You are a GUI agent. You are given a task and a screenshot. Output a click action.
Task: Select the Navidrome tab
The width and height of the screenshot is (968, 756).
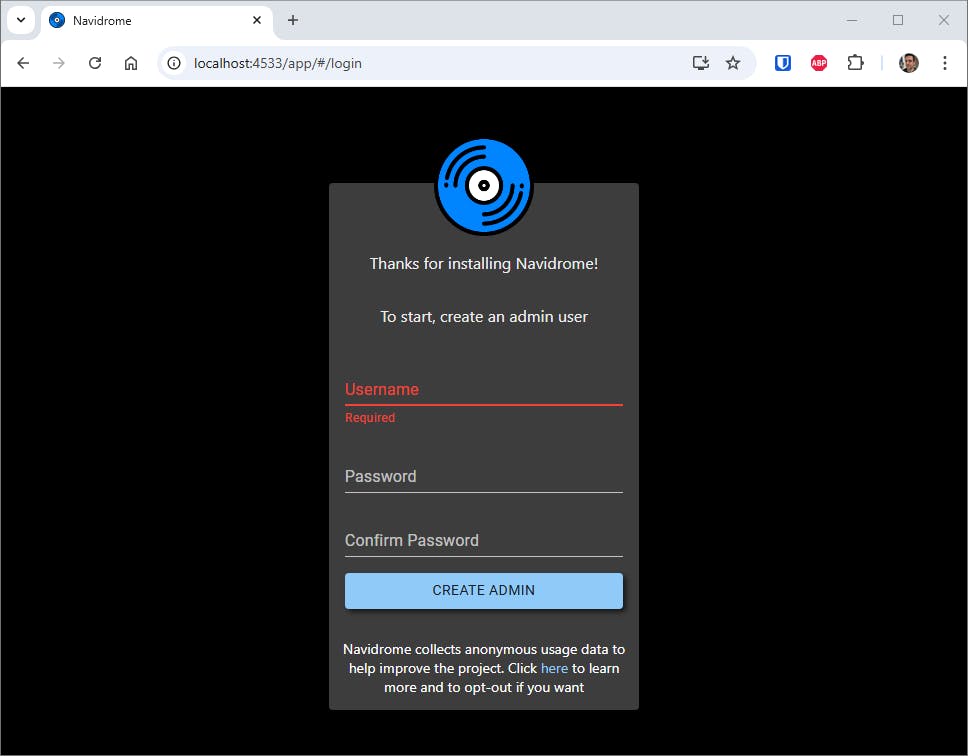[157, 21]
